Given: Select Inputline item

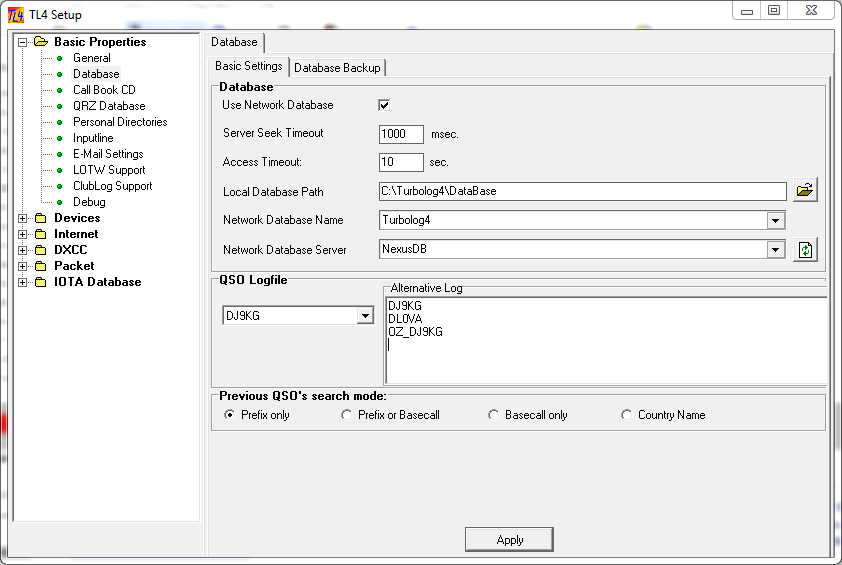Looking at the screenshot, I should point(93,138).
